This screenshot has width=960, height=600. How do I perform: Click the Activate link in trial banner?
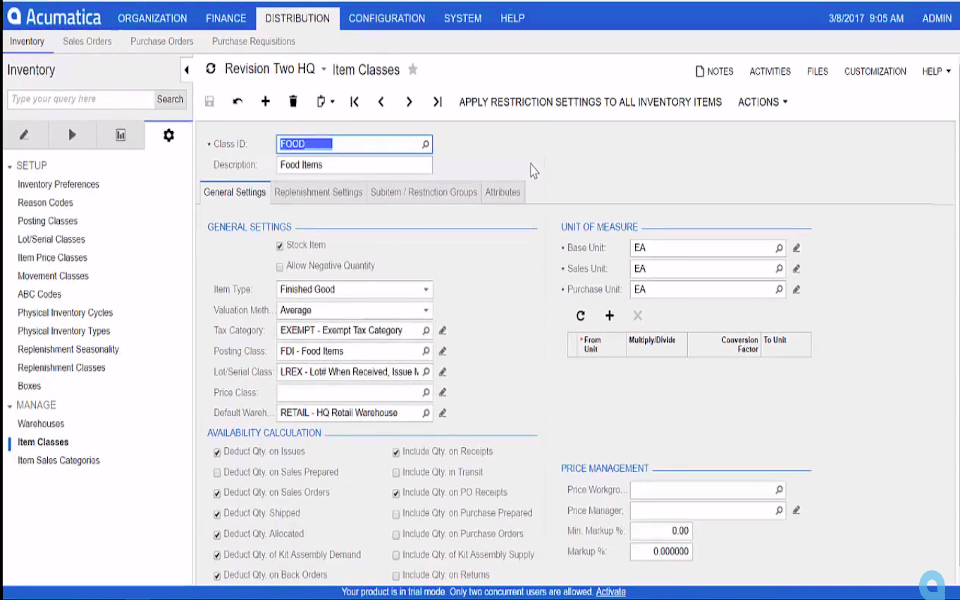(610, 591)
